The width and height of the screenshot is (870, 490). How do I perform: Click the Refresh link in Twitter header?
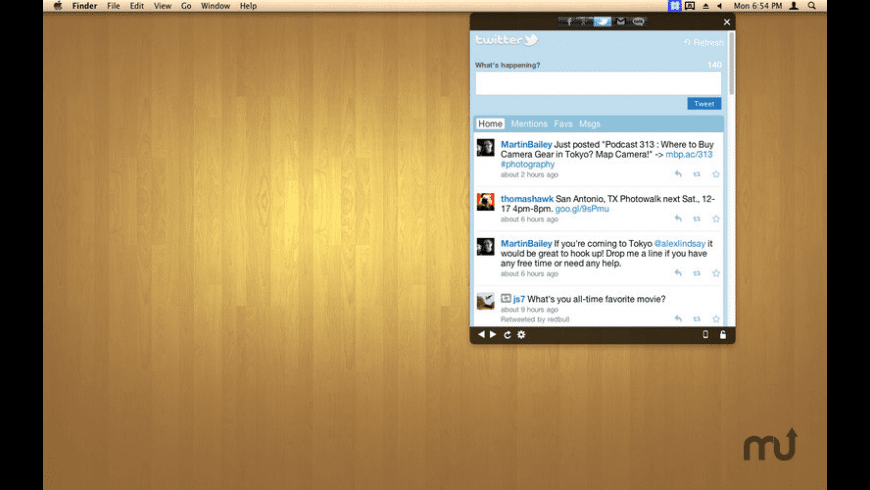point(703,43)
